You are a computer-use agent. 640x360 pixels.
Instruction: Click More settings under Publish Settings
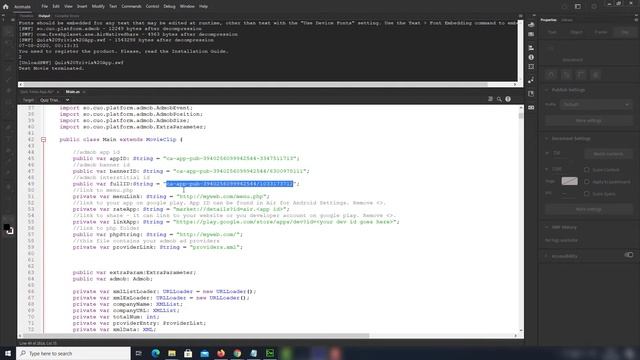pyautogui.click(x=589, y=121)
